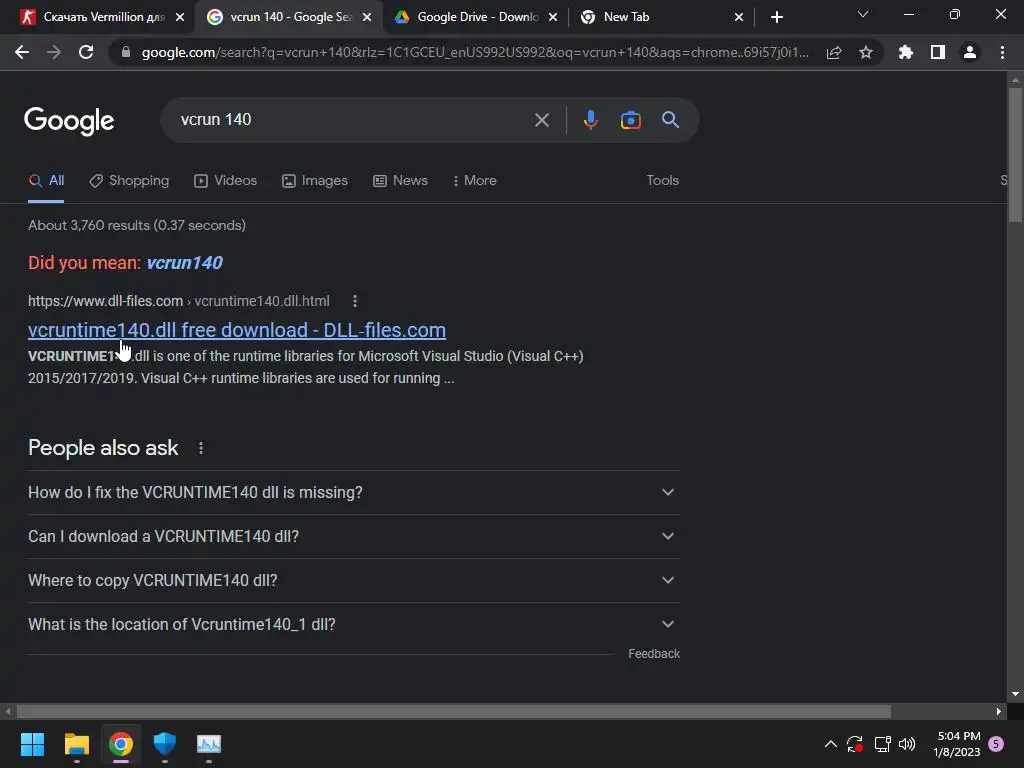
Task: Open the More search filters menu
Action: pos(475,181)
